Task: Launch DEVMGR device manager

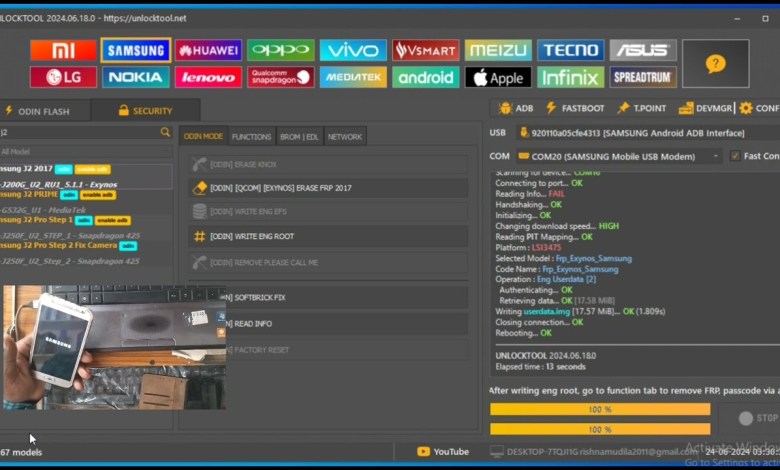Action: tap(705, 108)
